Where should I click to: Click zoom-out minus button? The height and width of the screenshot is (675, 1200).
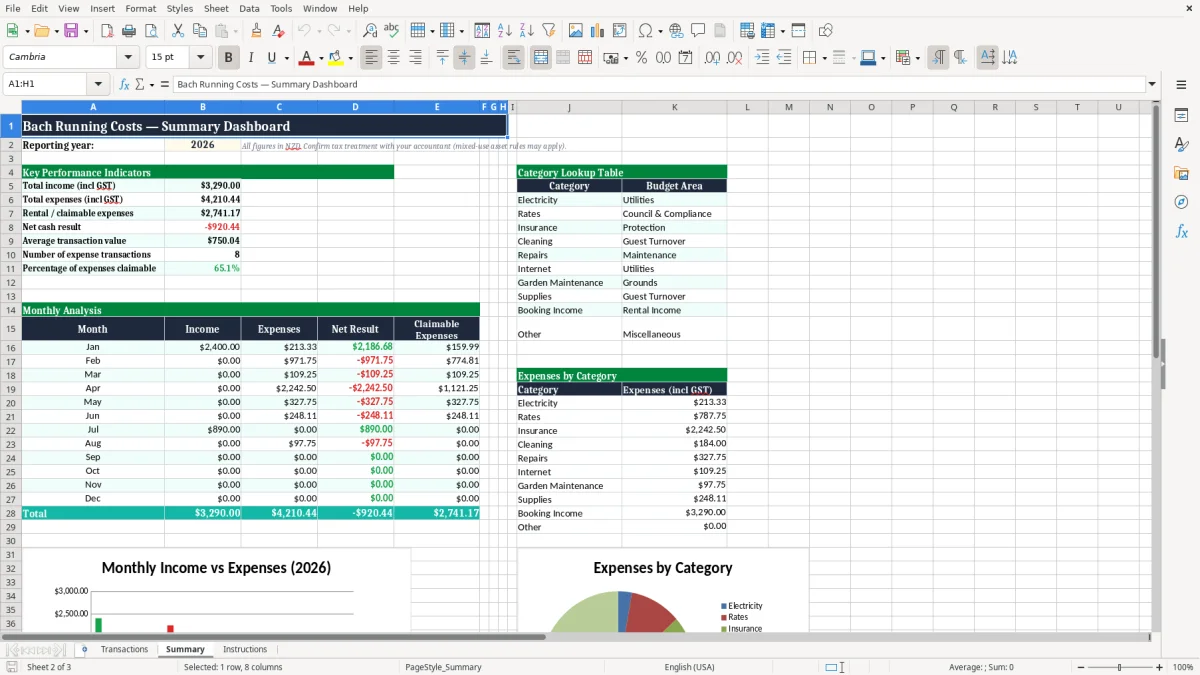(1081, 667)
